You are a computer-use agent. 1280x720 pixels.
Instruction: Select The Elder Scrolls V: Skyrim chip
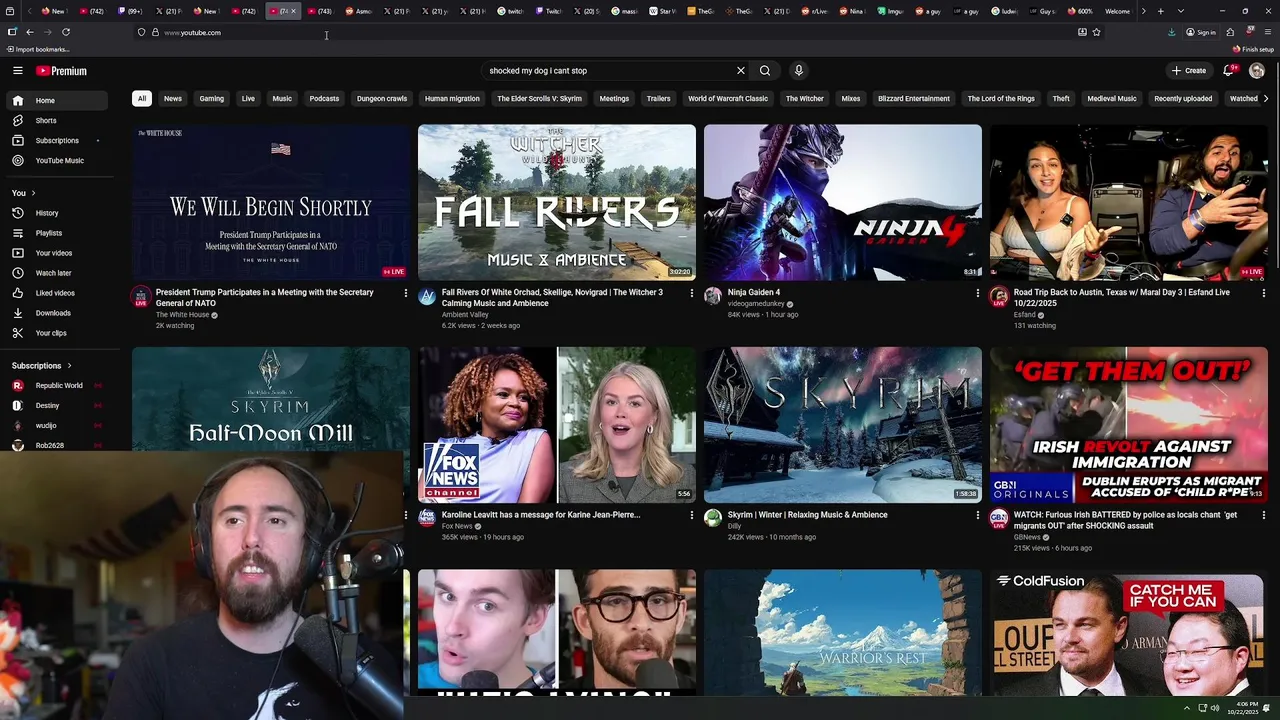coord(539,99)
